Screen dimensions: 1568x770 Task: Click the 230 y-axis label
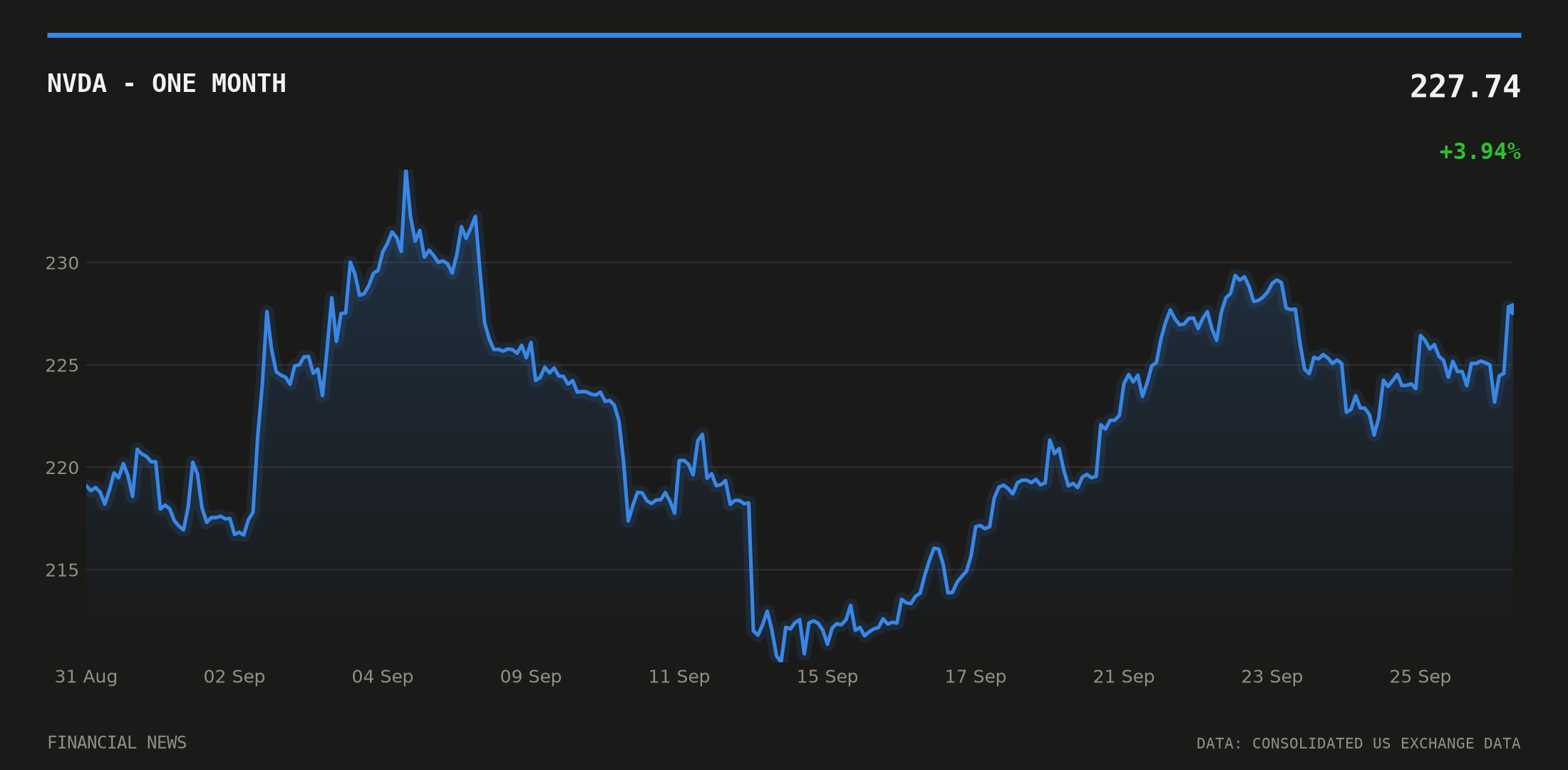pos(62,263)
